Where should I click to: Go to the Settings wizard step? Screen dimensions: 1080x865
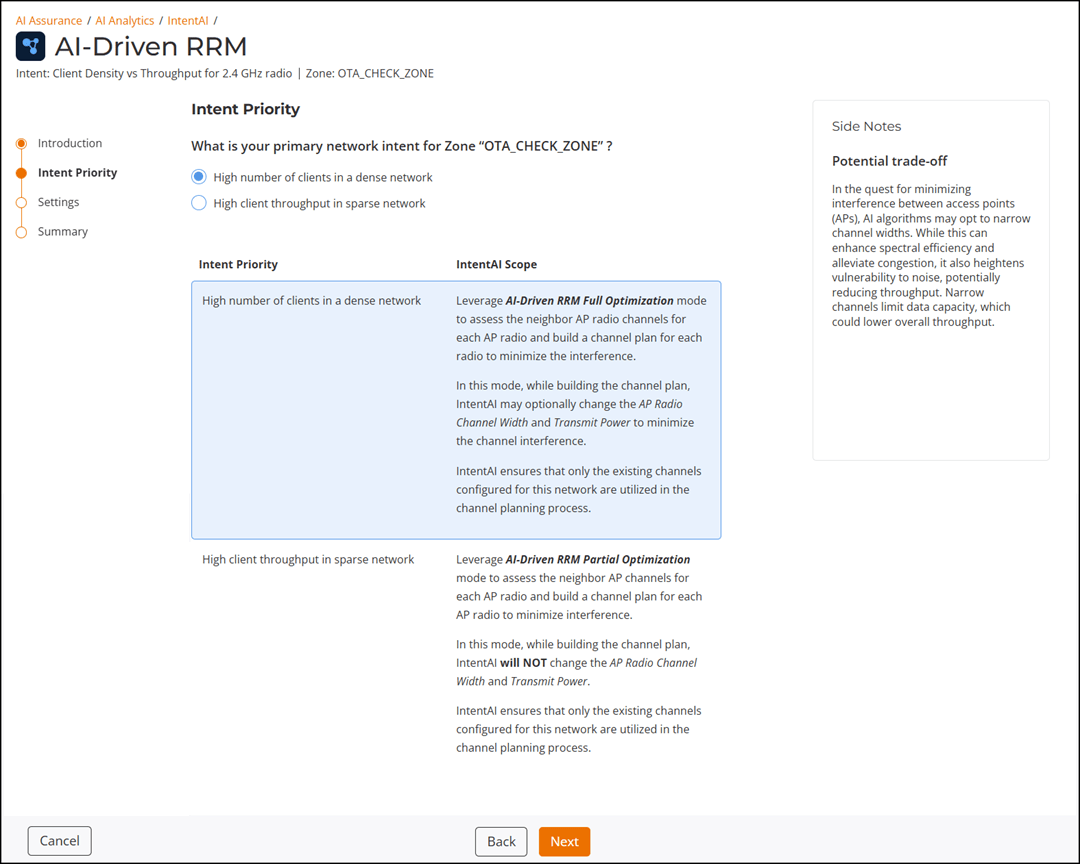pos(58,202)
